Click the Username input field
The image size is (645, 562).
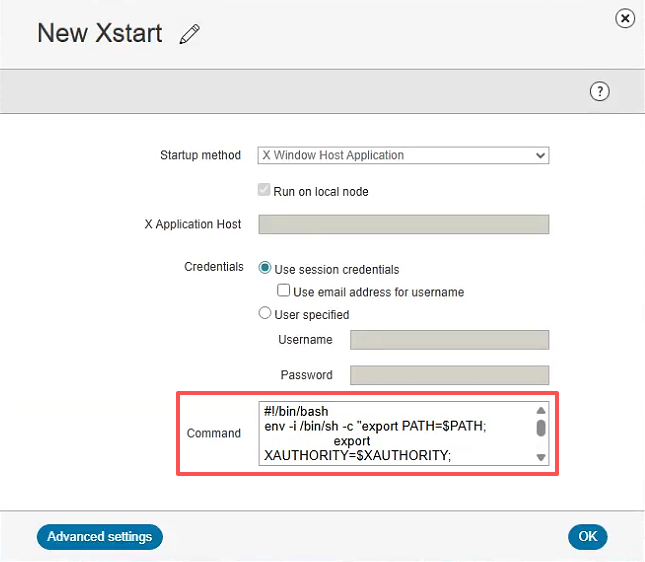coord(449,340)
